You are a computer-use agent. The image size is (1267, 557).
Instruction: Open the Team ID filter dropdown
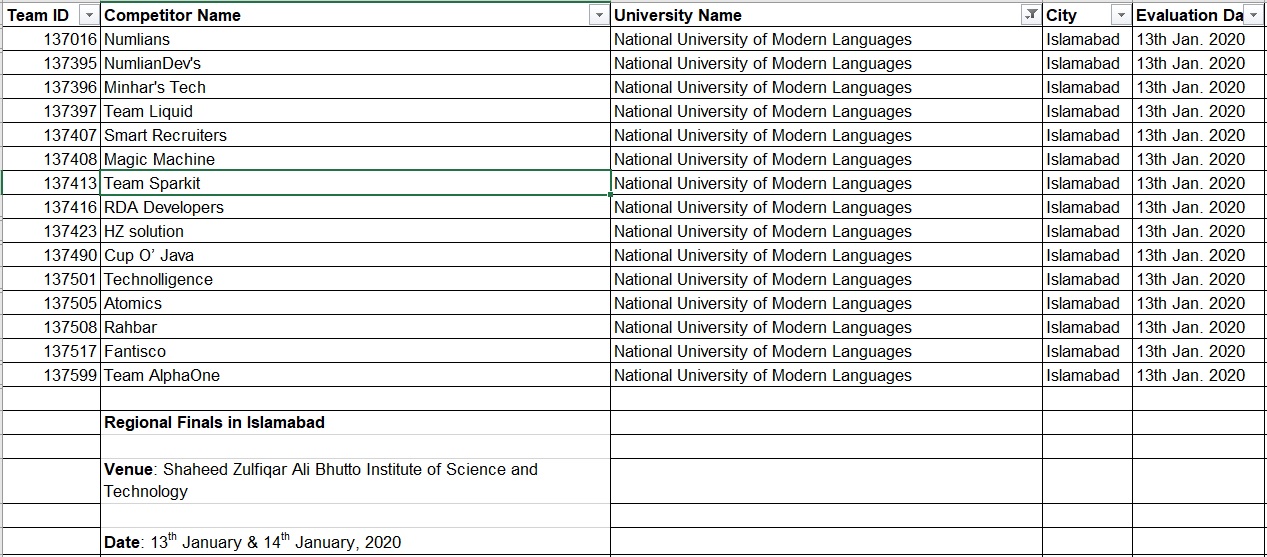tap(89, 15)
